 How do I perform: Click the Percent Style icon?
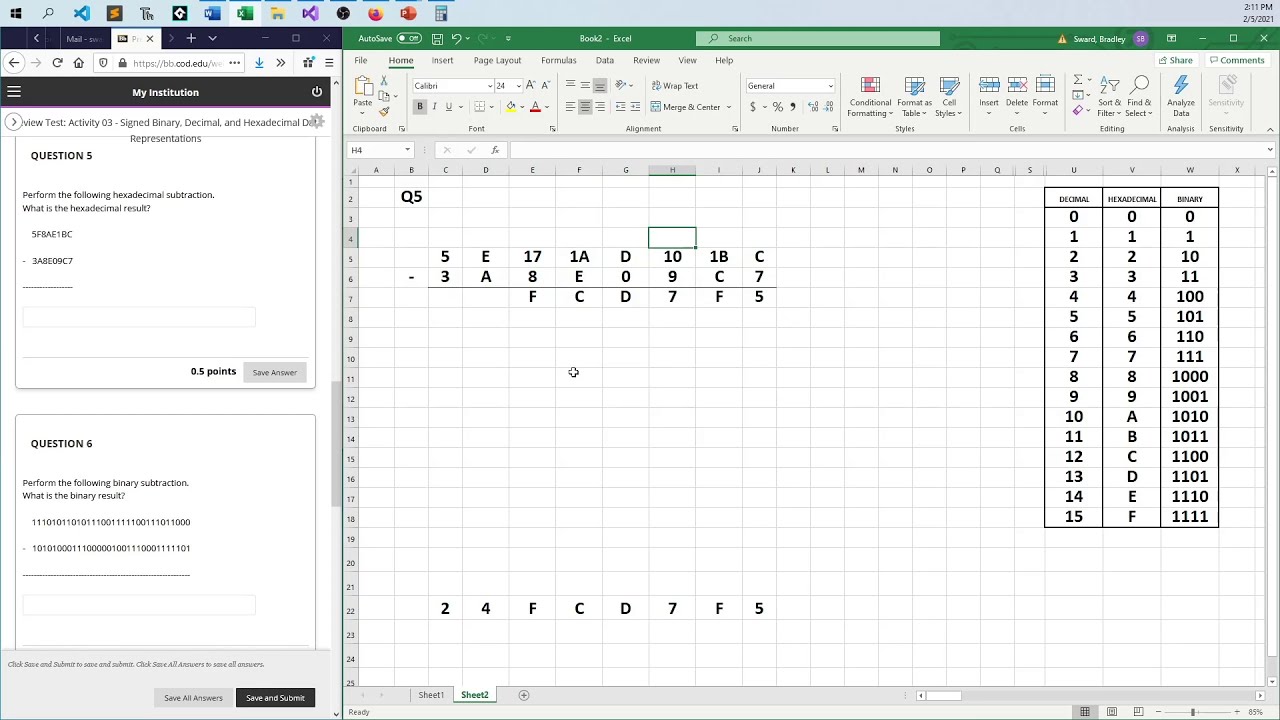(778, 107)
